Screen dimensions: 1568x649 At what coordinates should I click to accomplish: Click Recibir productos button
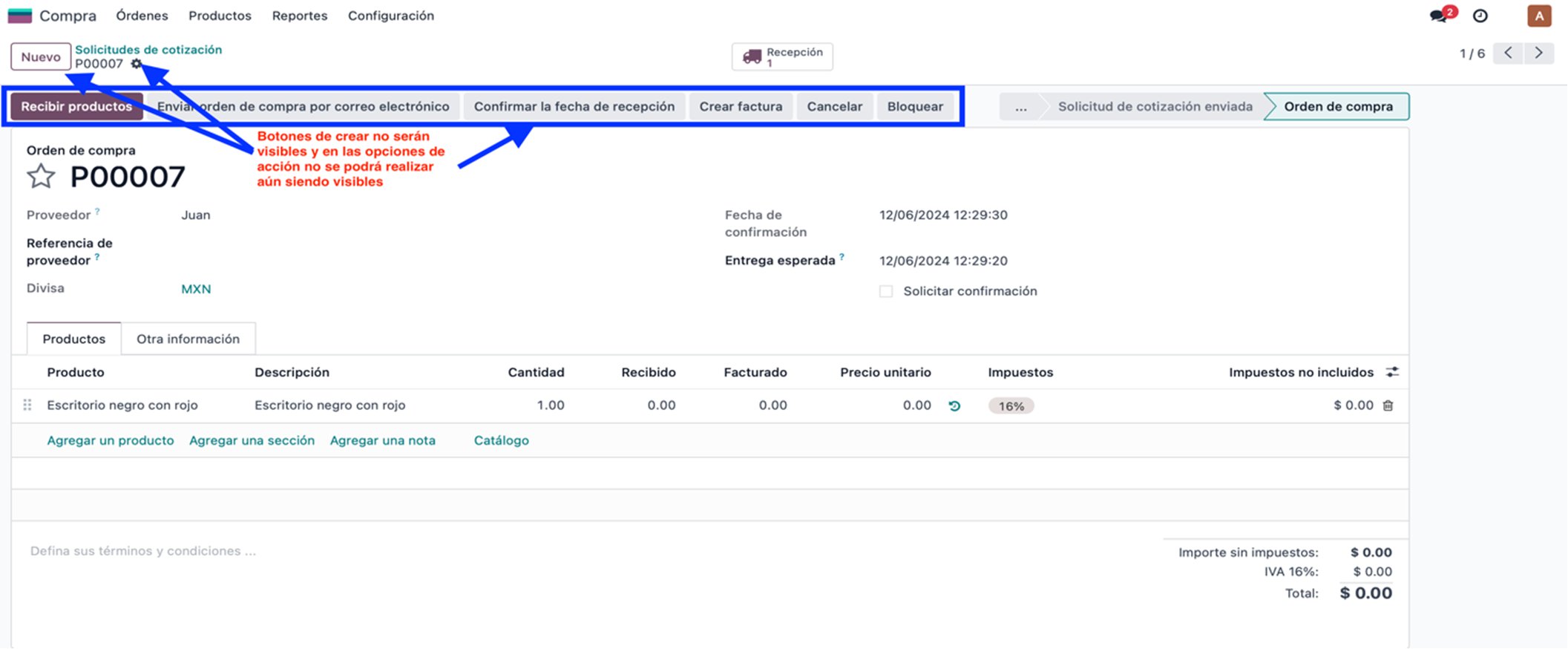(76, 106)
